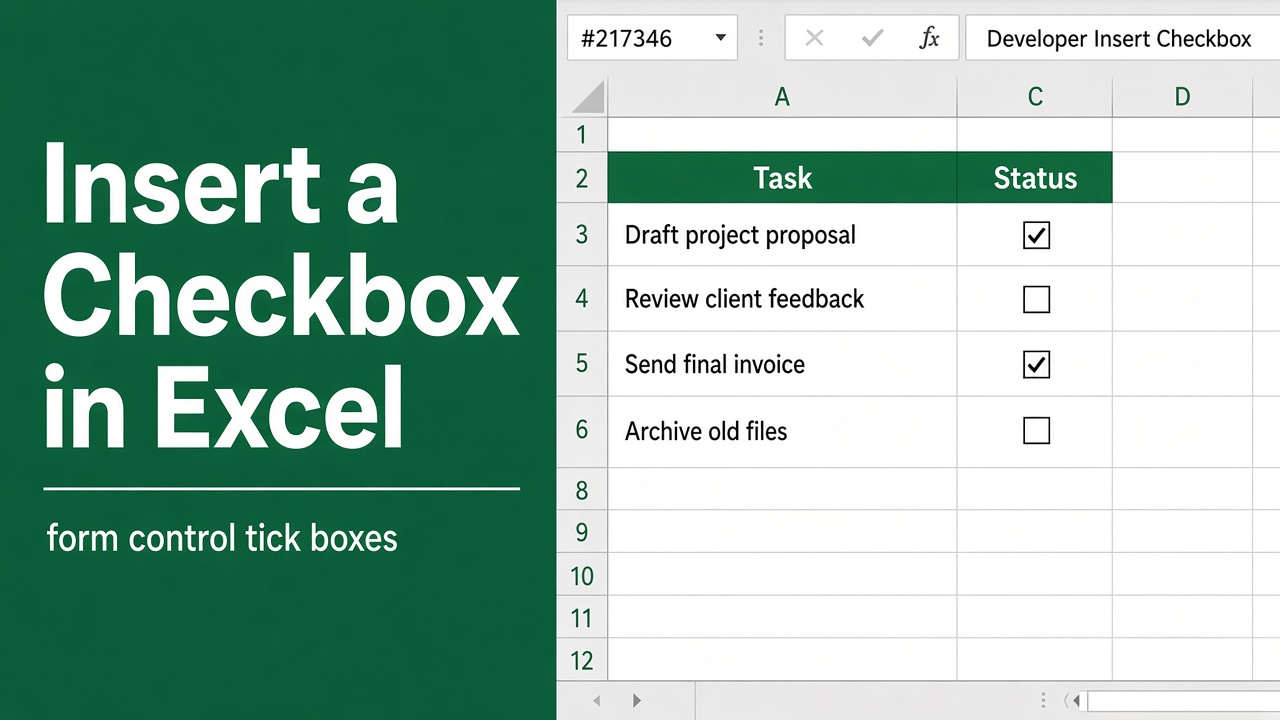Select column C header
The image size is (1280, 720).
pyautogui.click(x=1035, y=97)
